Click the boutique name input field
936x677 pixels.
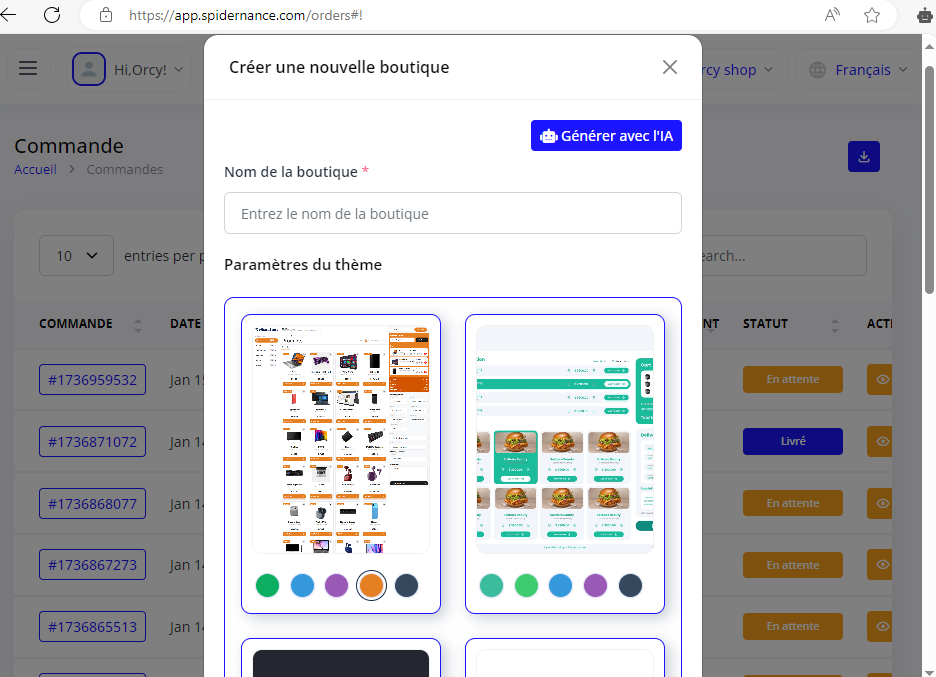point(452,214)
